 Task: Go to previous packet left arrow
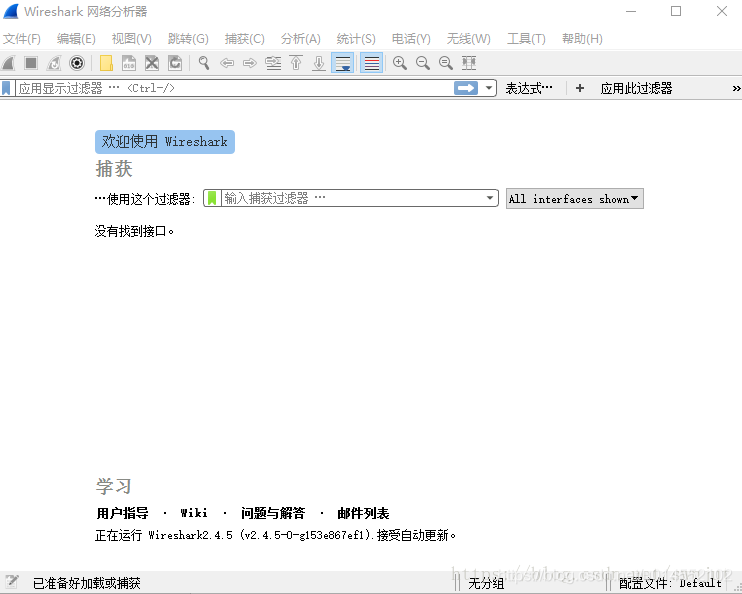(x=227, y=63)
